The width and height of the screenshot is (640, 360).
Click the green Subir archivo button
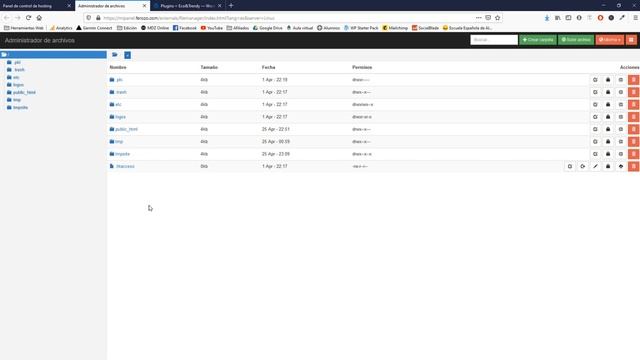(576, 40)
